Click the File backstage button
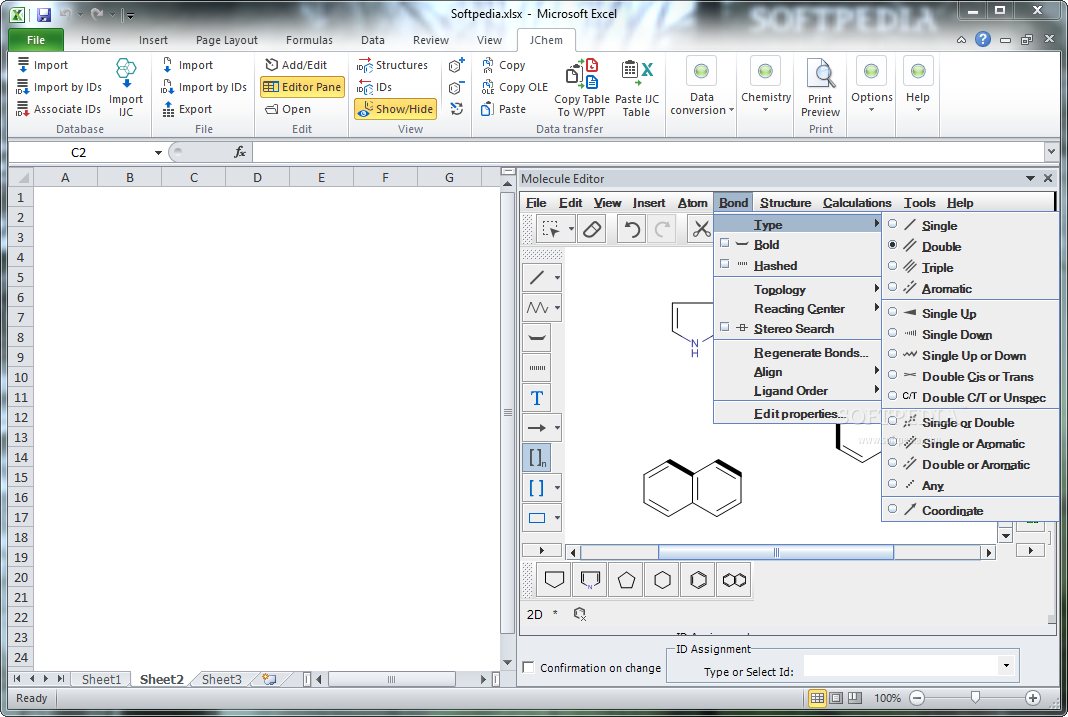 (36, 40)
